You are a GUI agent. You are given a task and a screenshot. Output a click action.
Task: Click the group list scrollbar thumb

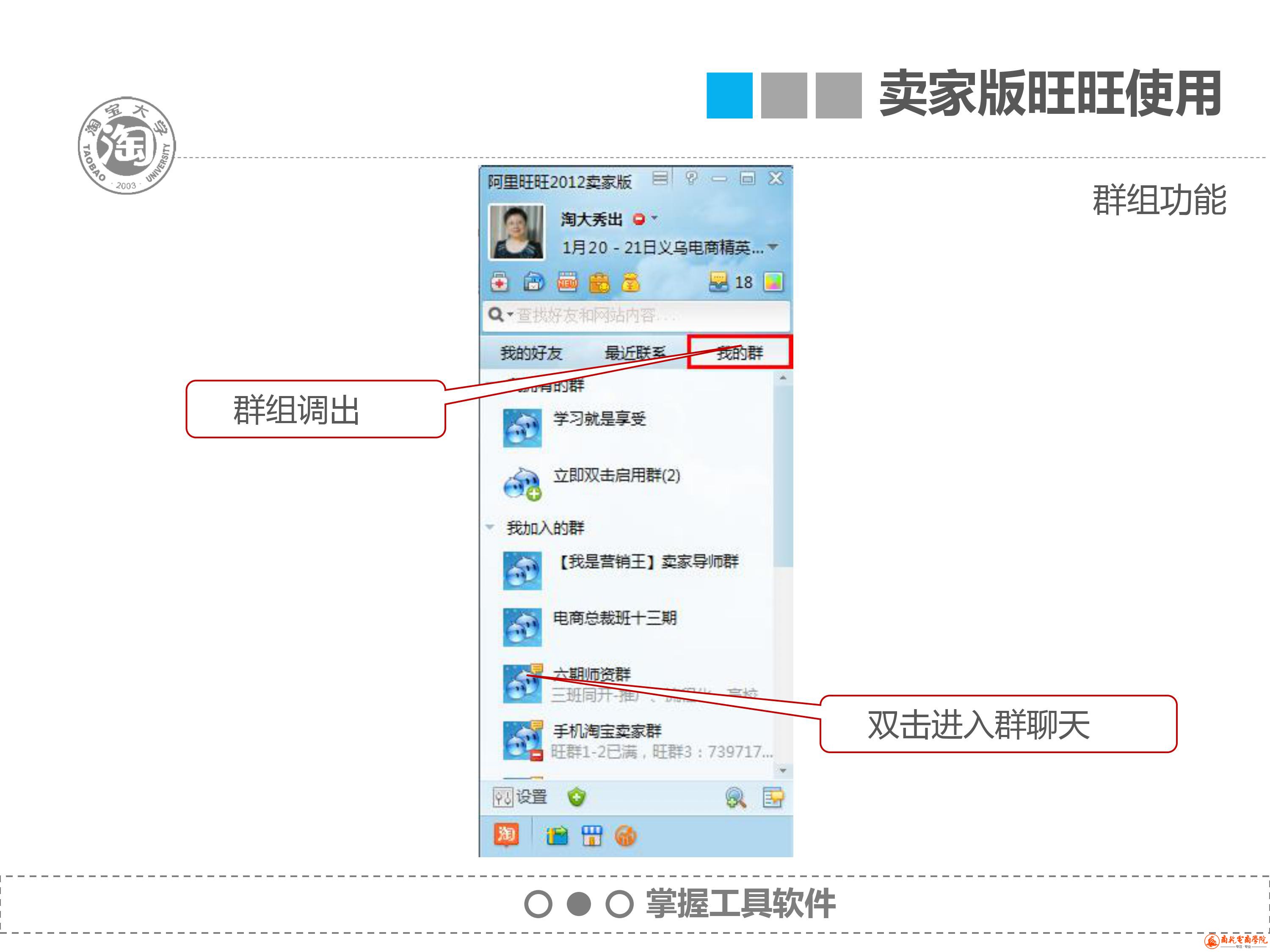coord(783,476)
